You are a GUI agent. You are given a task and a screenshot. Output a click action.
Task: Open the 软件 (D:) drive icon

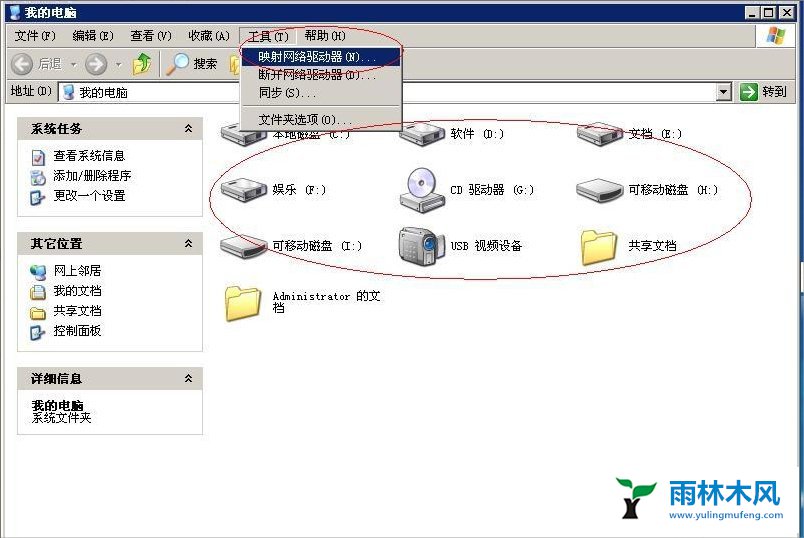coord(421,134)
